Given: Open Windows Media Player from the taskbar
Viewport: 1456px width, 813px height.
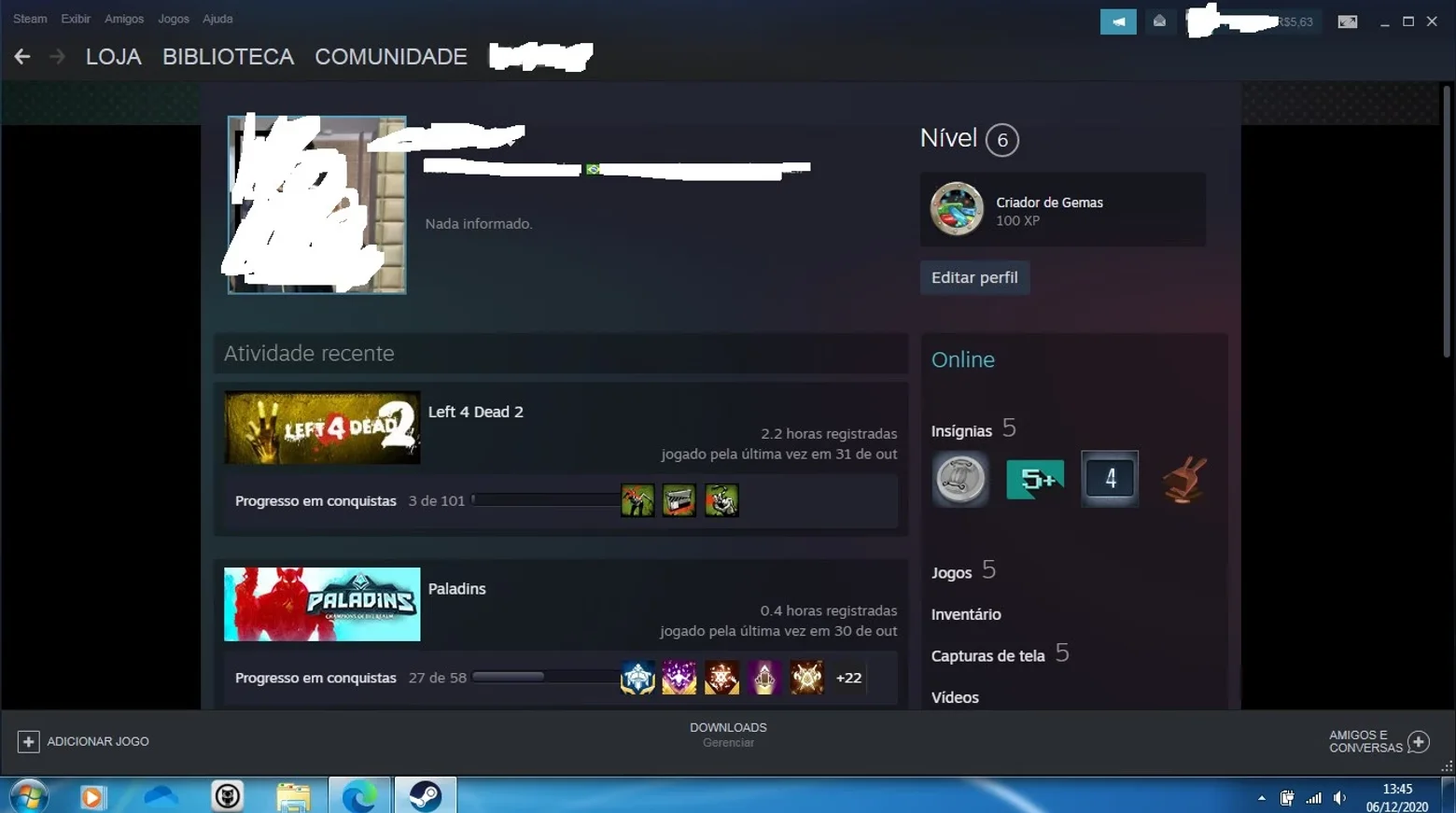Looking at the screenshot, I should [92, 796].
